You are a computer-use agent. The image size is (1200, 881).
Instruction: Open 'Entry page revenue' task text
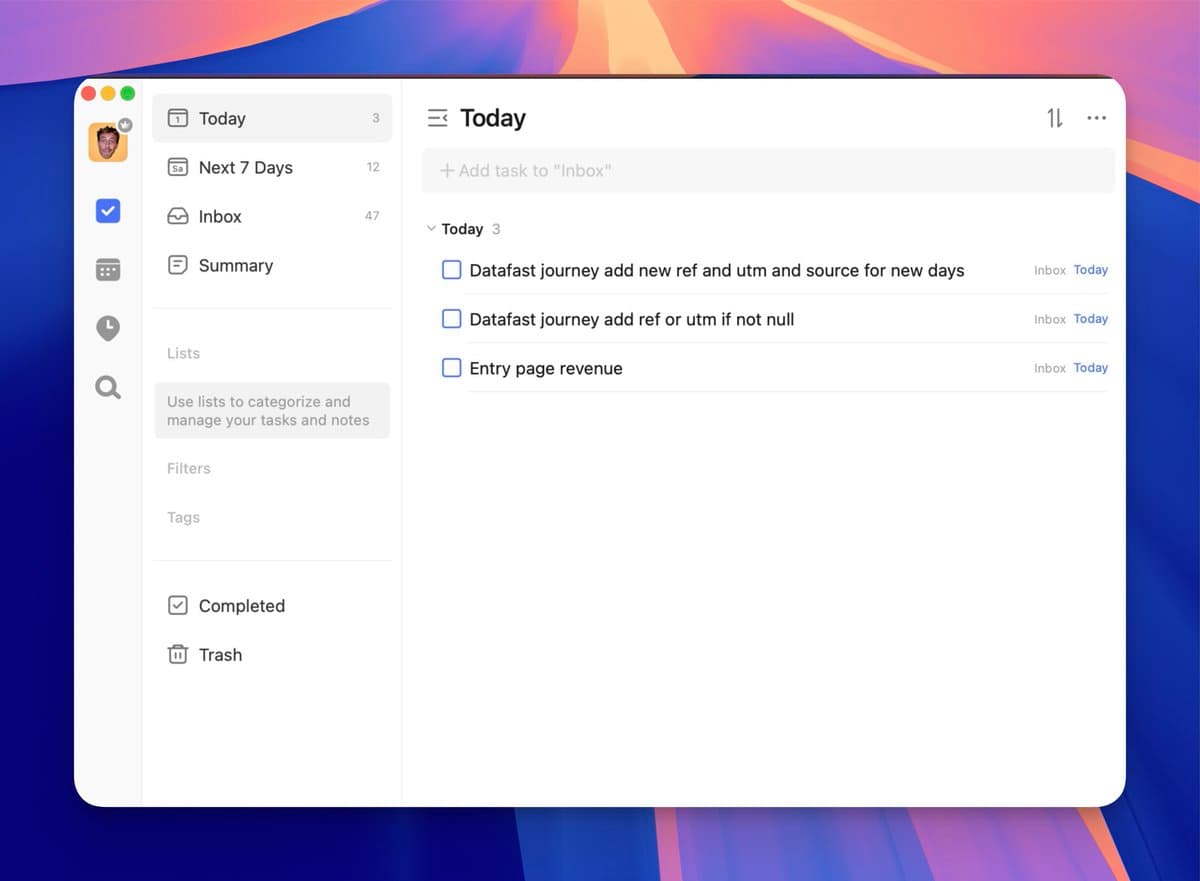[x=546, y=368]
